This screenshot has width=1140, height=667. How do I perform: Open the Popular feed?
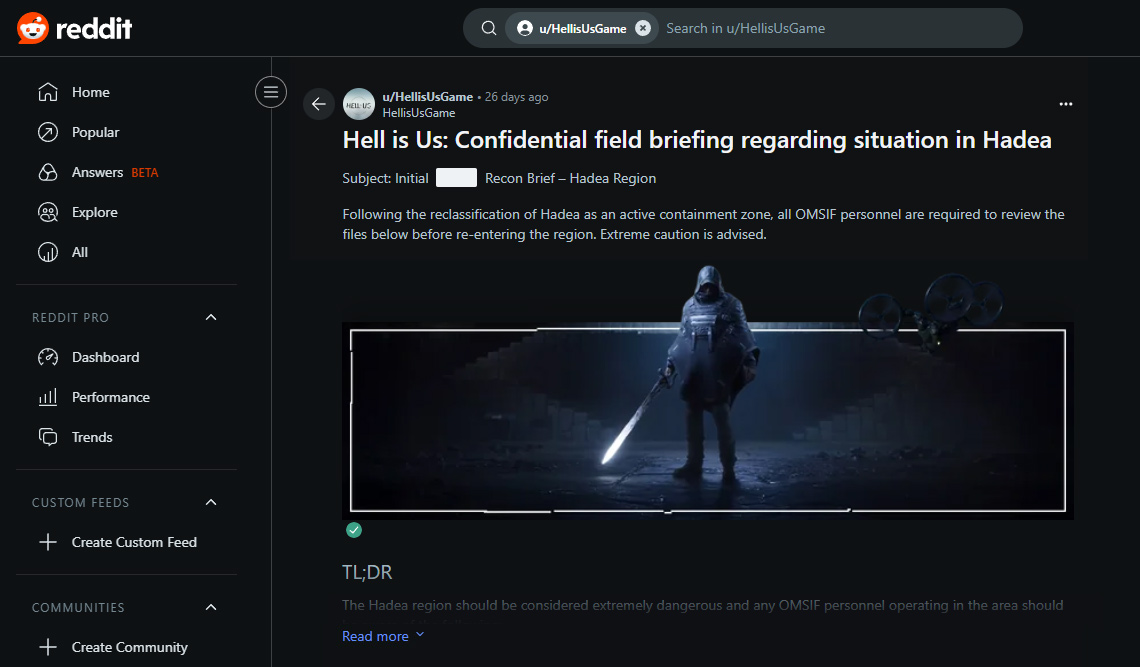(95, 132)
